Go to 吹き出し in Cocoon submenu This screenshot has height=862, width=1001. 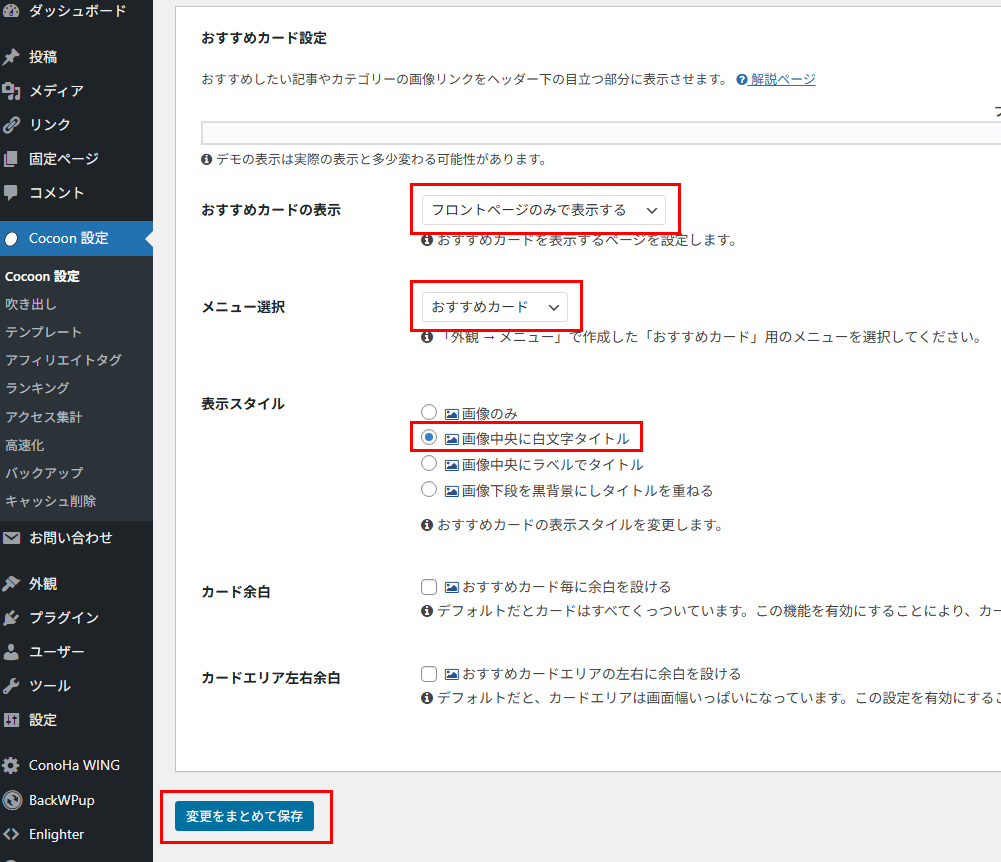tap(31, 304)
